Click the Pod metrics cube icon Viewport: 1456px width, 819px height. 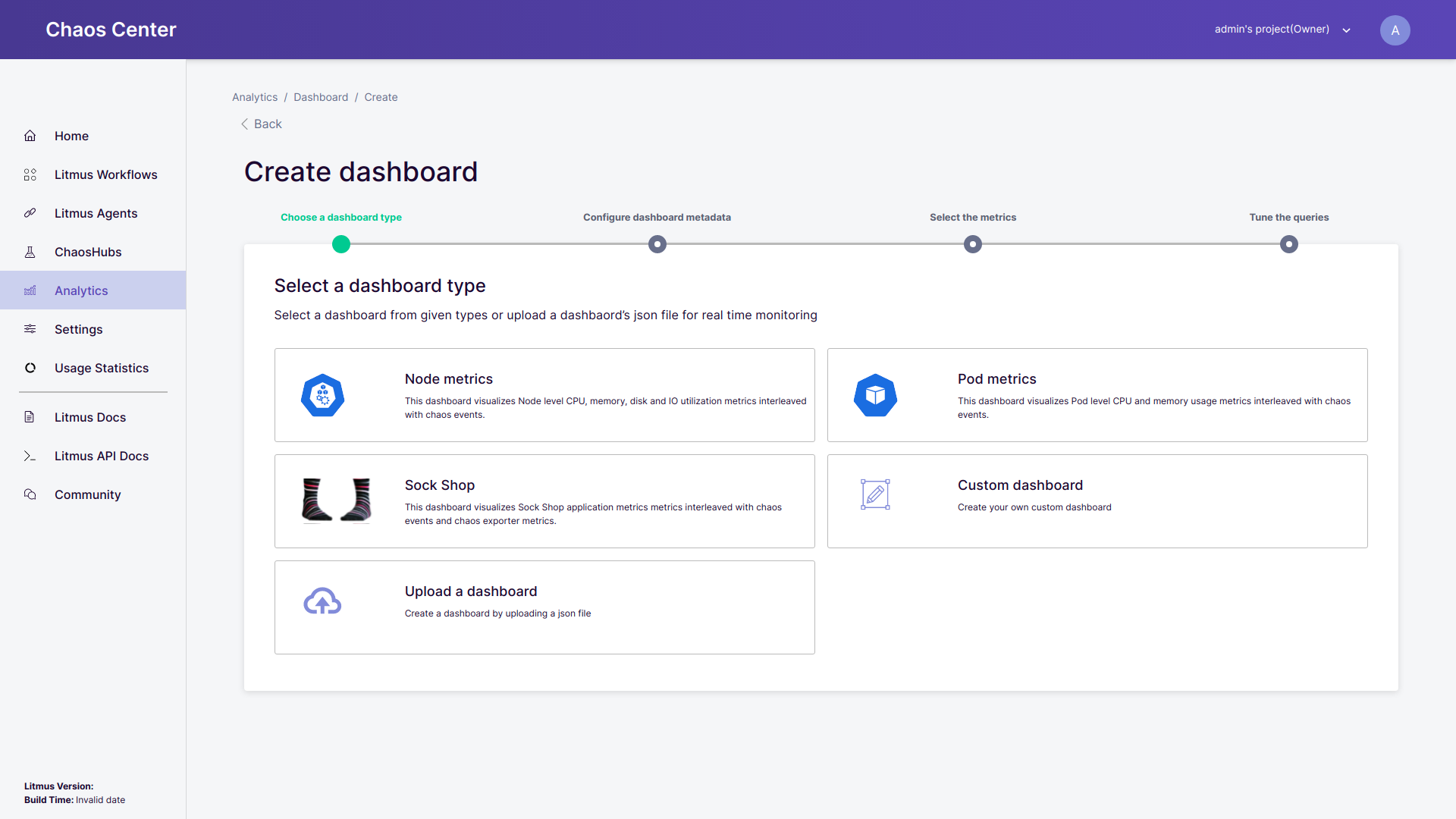[x=875, y=395]
